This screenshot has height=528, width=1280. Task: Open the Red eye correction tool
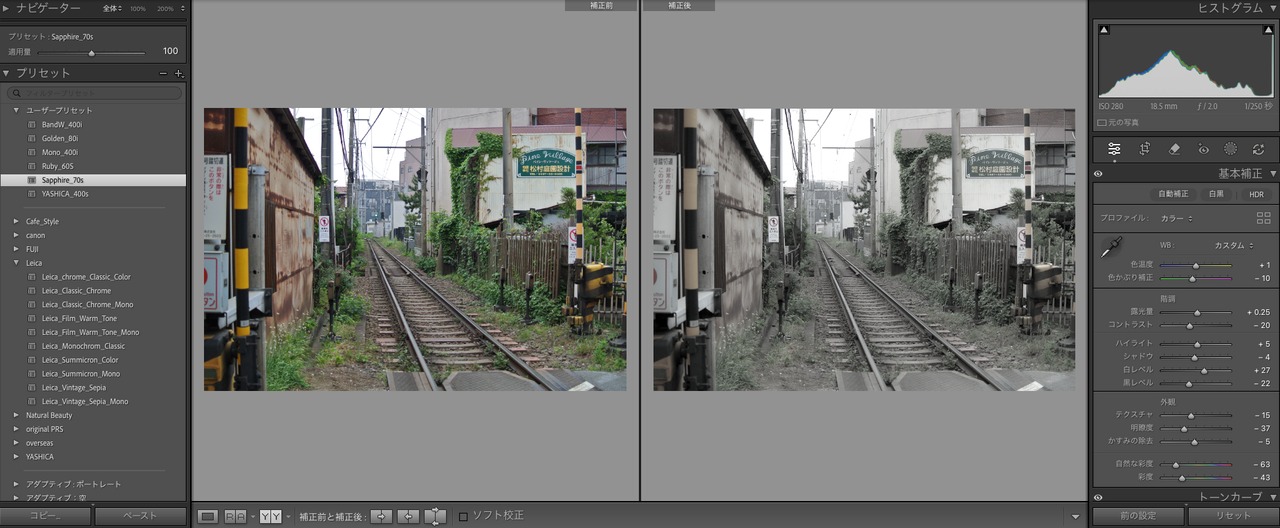point(1203,149)
